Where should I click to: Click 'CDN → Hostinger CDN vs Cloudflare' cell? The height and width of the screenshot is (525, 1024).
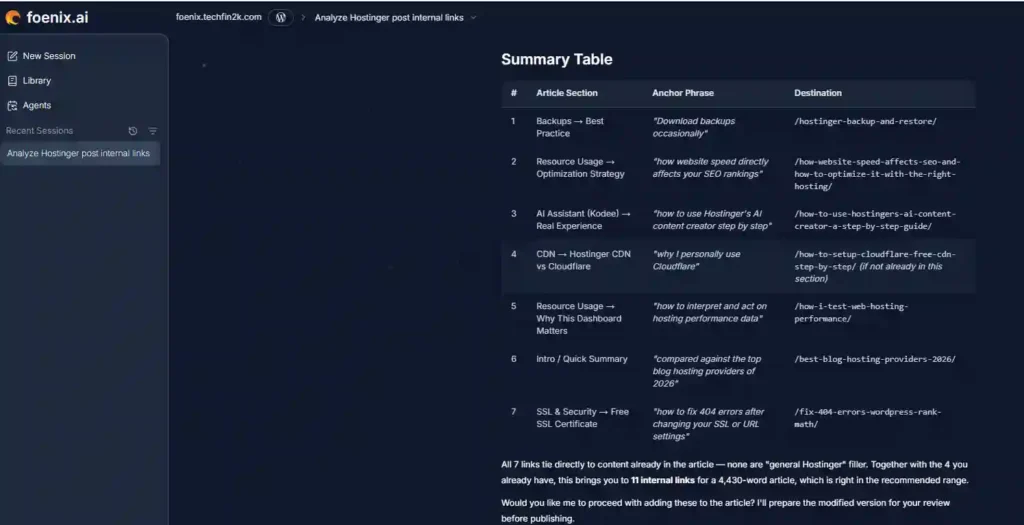tap(583, 260)
